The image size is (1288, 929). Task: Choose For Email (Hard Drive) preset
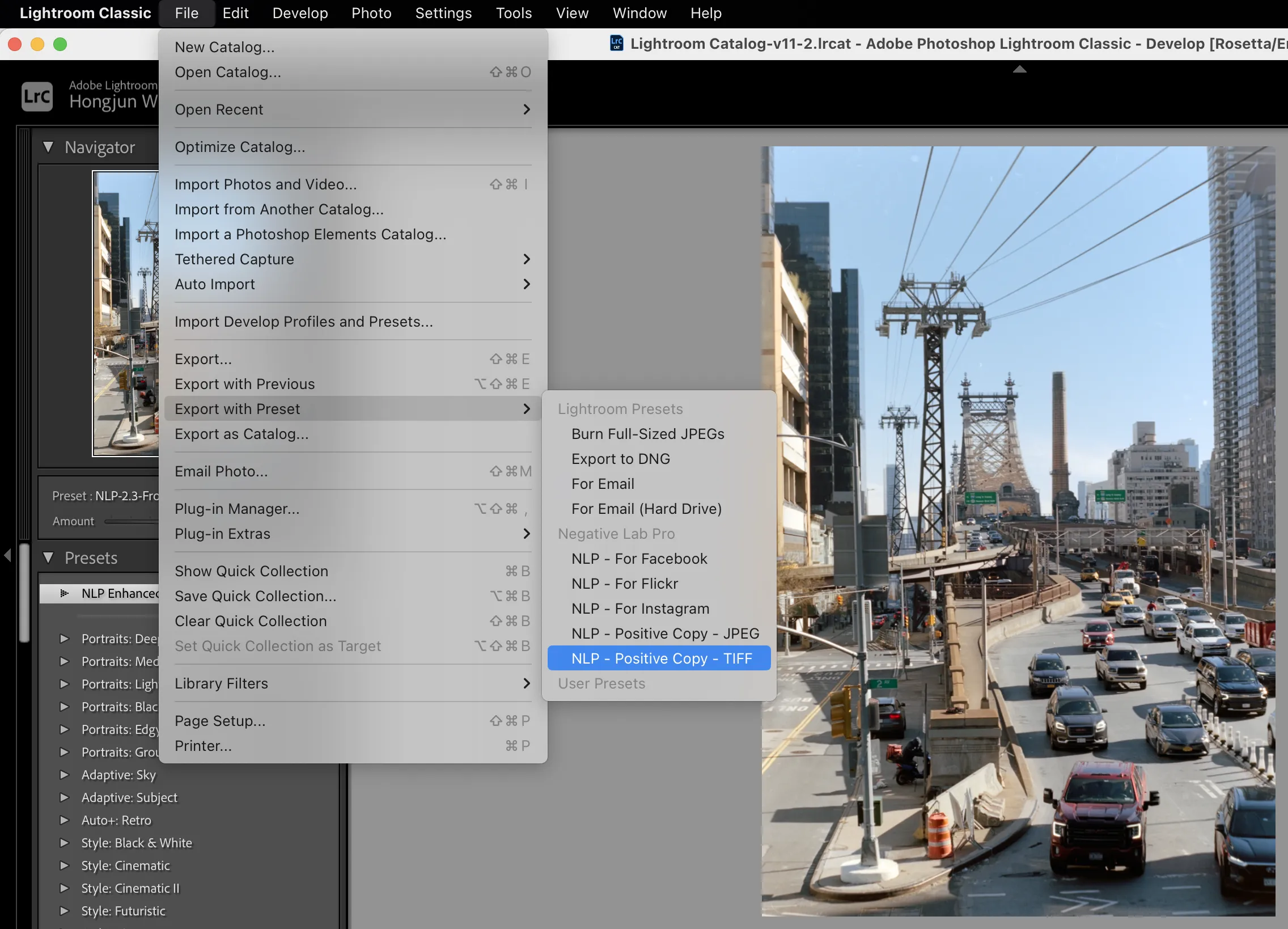(x=659, y=509)
